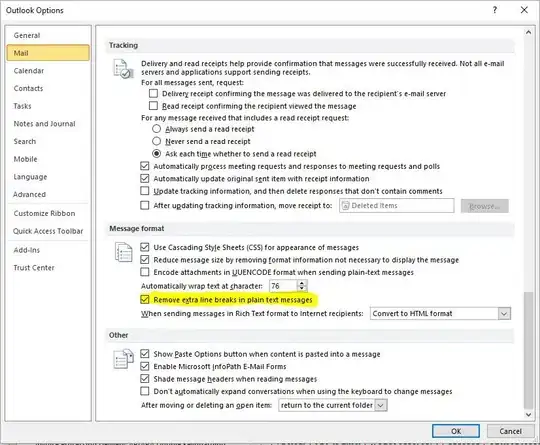
Task: Toggle Show Paste Options button checkbox
Action: click(x=145, y=354)
